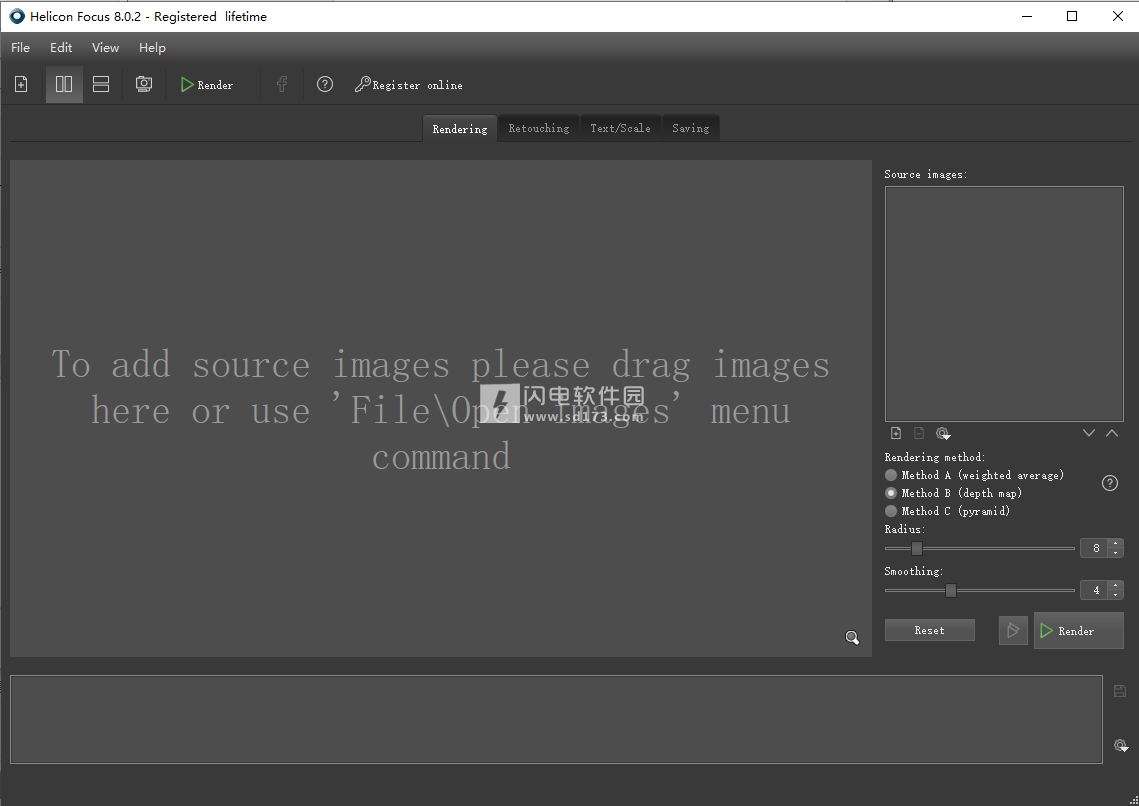The image size is (1139, 806).
Task: Click Render in the top toolbar
Action: point(207,85)
